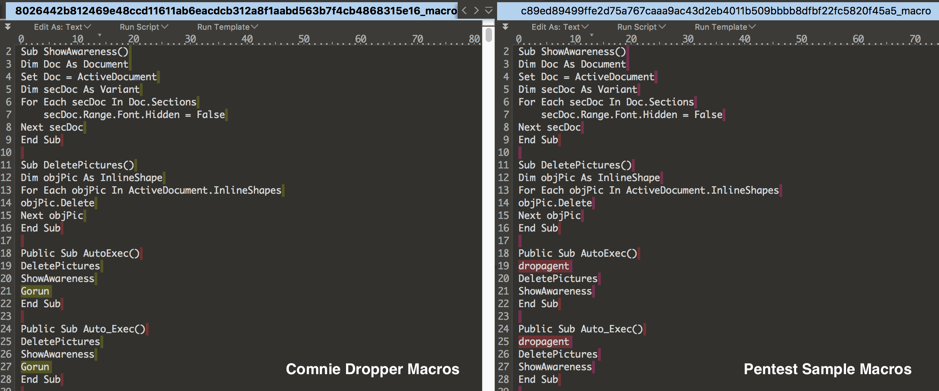Viewport: 939px width, 391px height.
Task: Open 'Run Script' menu in right pane
Action: [641, 27]
